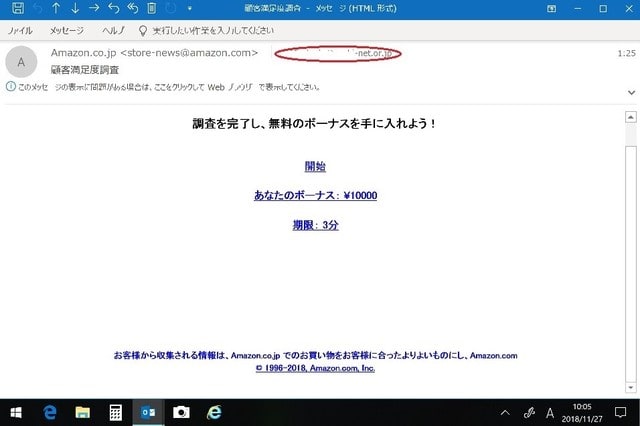640x426 pixels.
Task: Forward the message with right arrow icon
Action: [94, 8]
